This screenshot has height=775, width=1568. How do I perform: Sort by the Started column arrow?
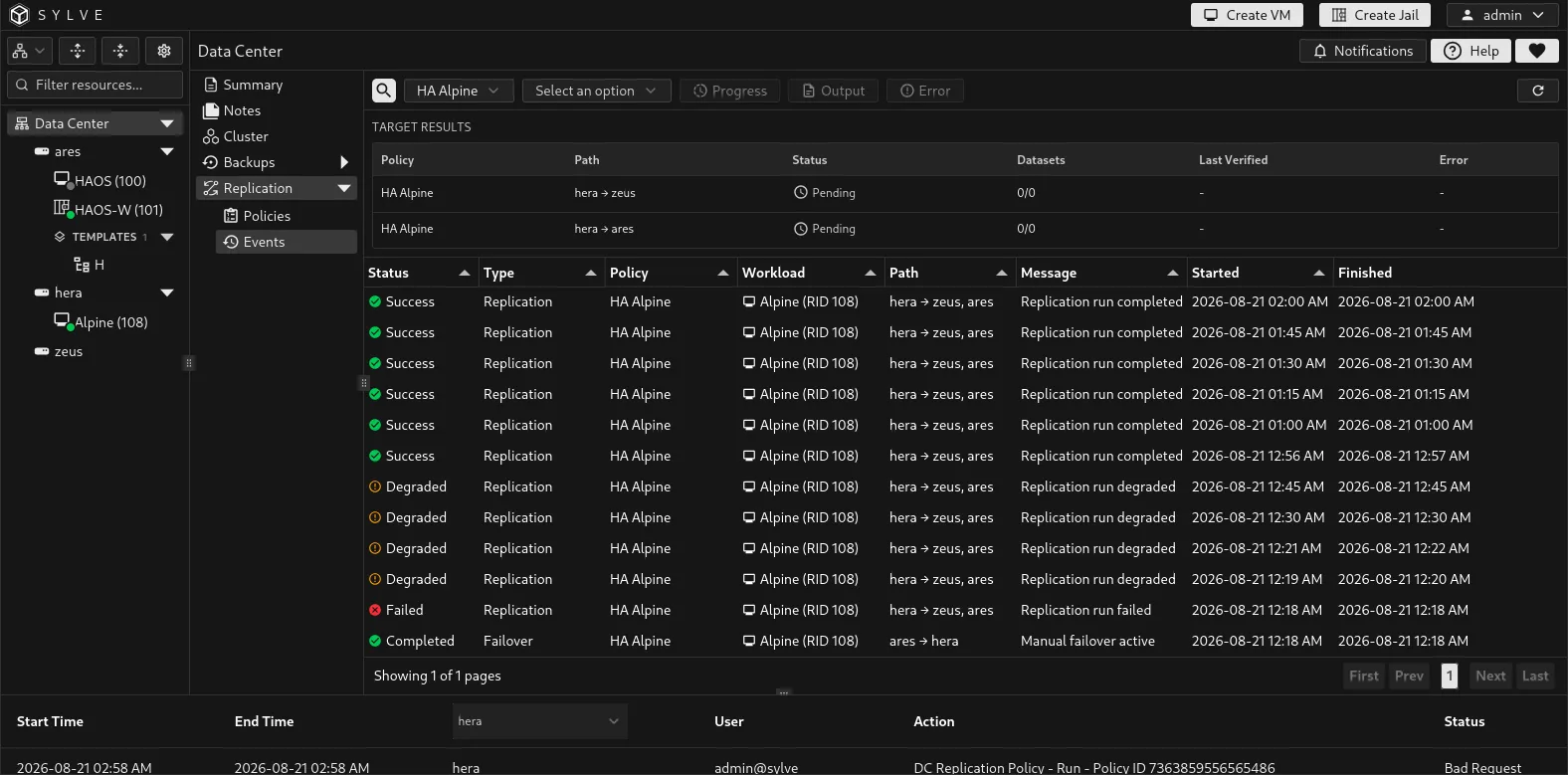point(1319,273)
